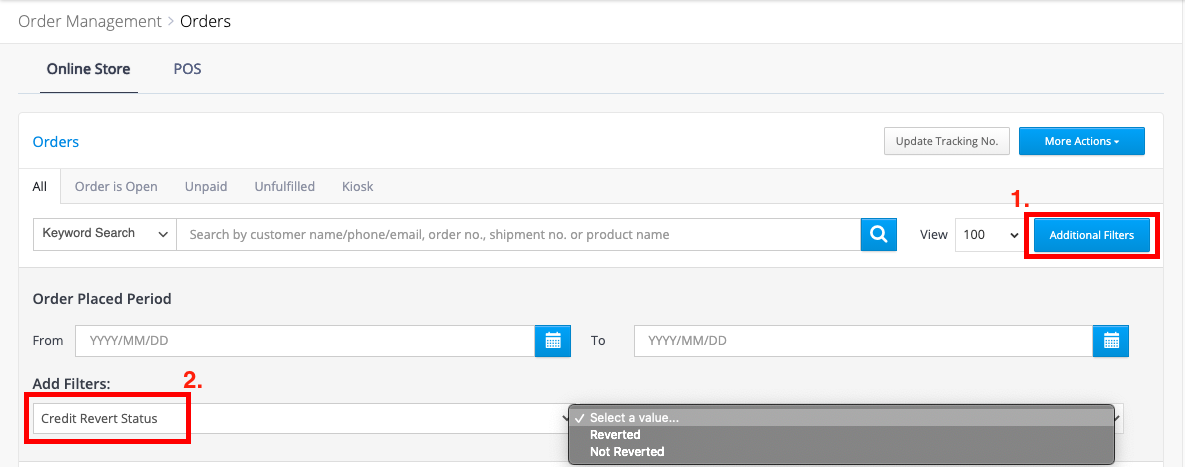Pick the 'Select a value...' option
Screen dimensions: 1185x467
(841, 418)
